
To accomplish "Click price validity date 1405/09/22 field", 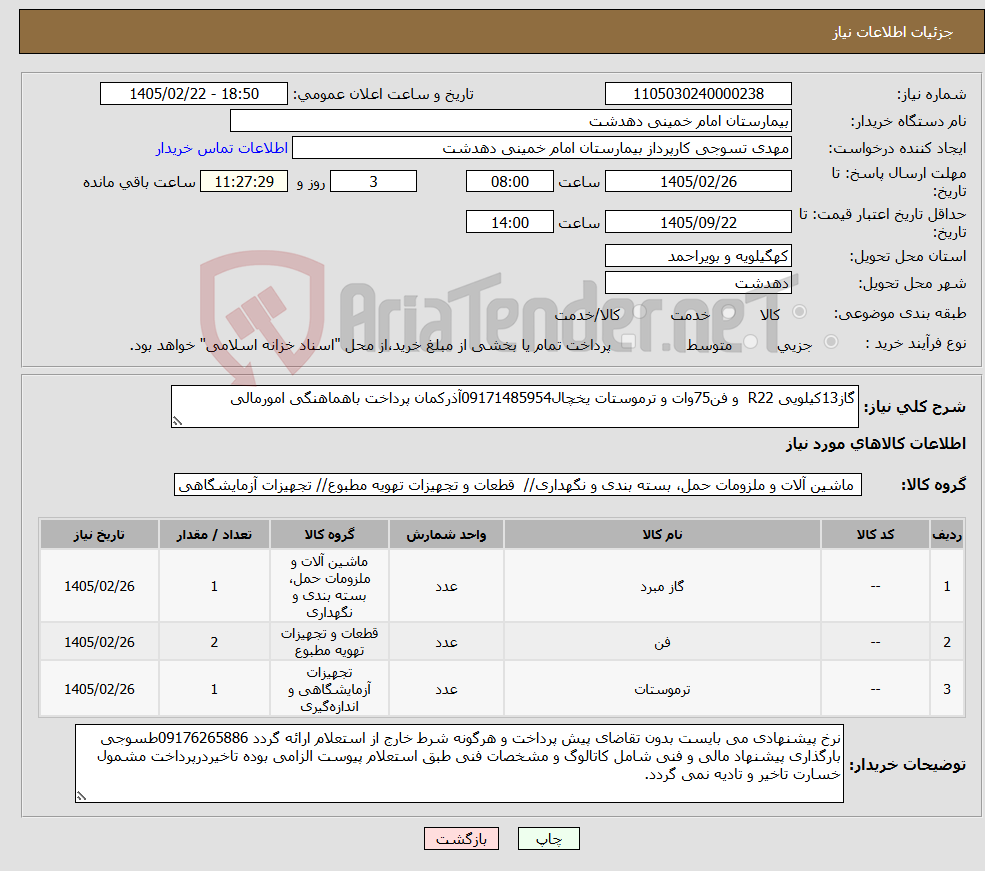I will (698, 222).
